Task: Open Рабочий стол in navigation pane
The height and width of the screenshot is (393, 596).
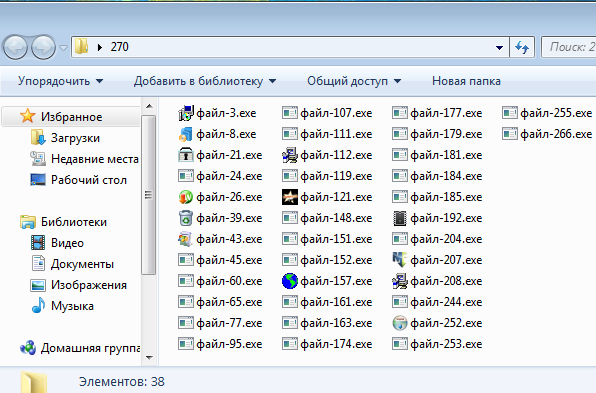Action: pyautogui.click(x=89, y=180)
